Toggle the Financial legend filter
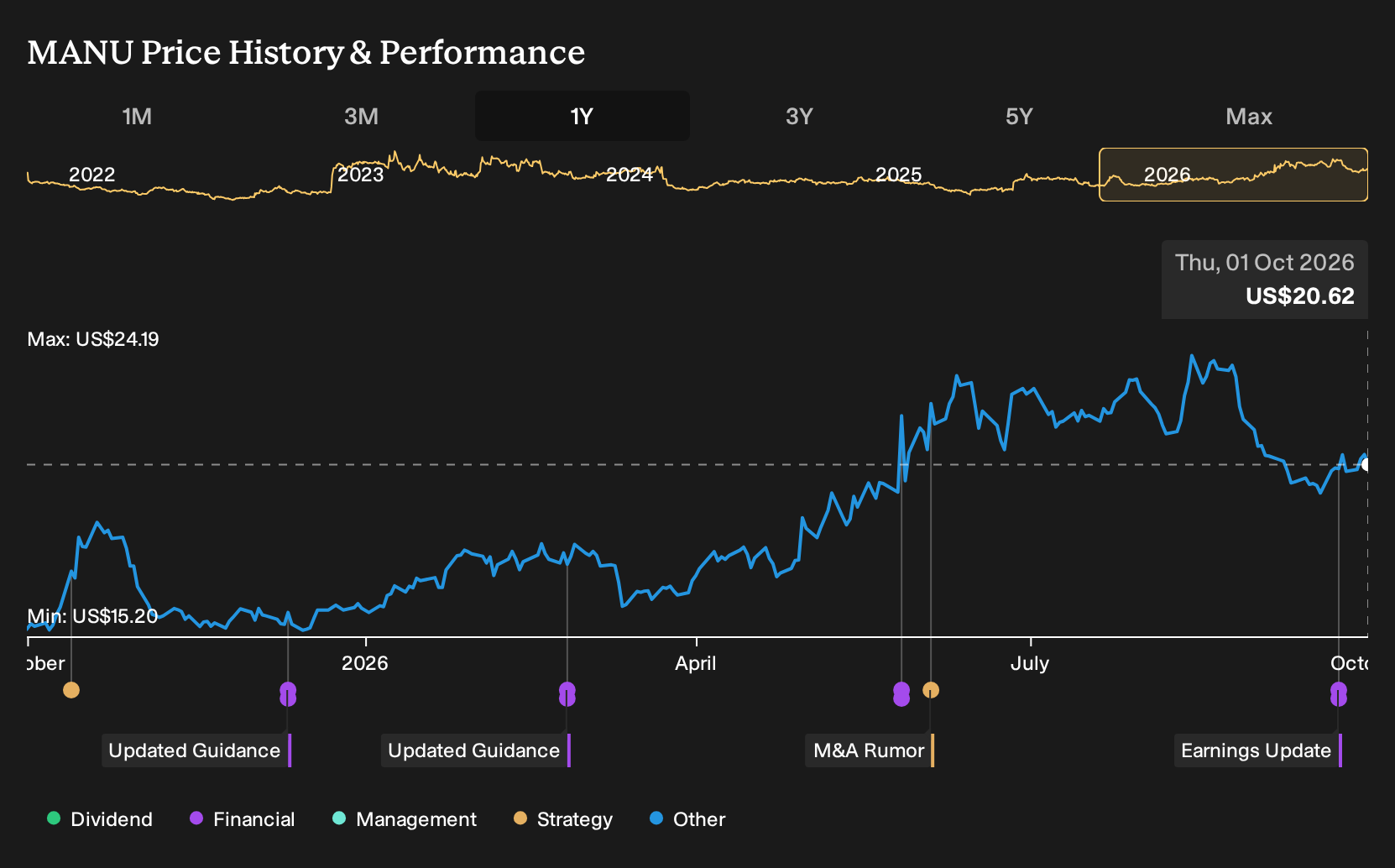The height and width of the screenshot is (868, 1395). coord(243,819)
